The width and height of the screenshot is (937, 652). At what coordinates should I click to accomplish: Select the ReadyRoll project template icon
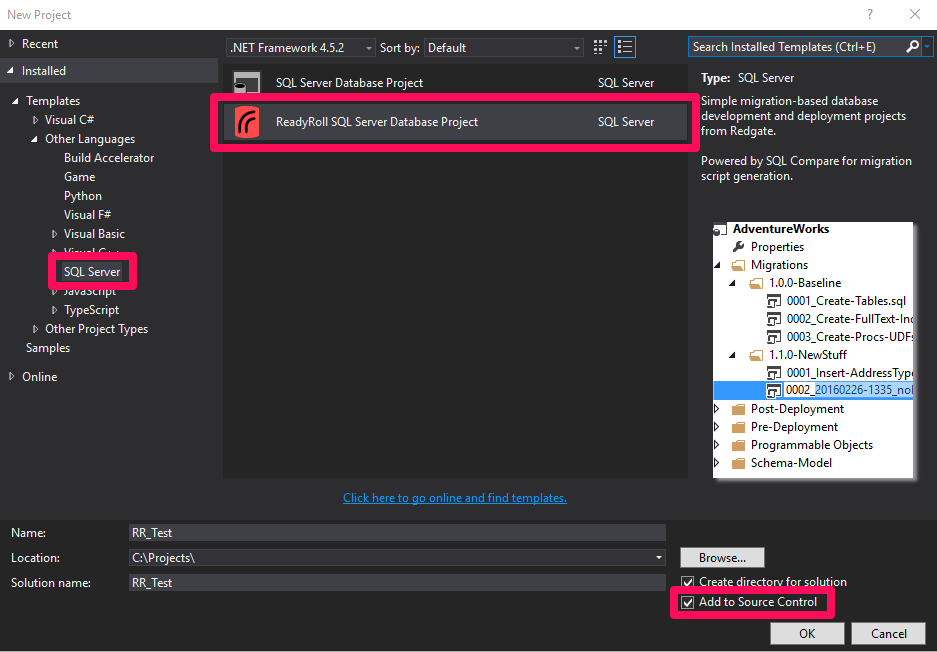[x=247, y=122]
